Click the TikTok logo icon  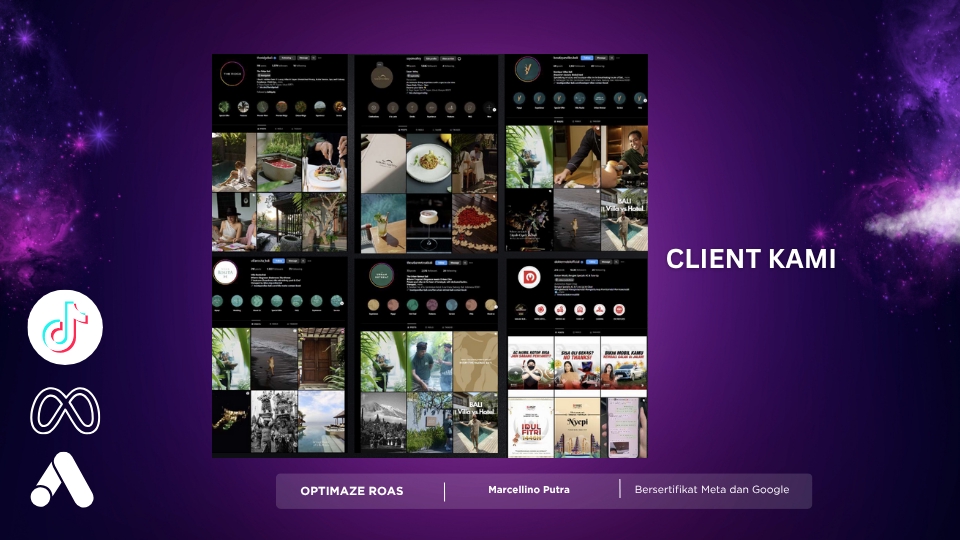65,327
